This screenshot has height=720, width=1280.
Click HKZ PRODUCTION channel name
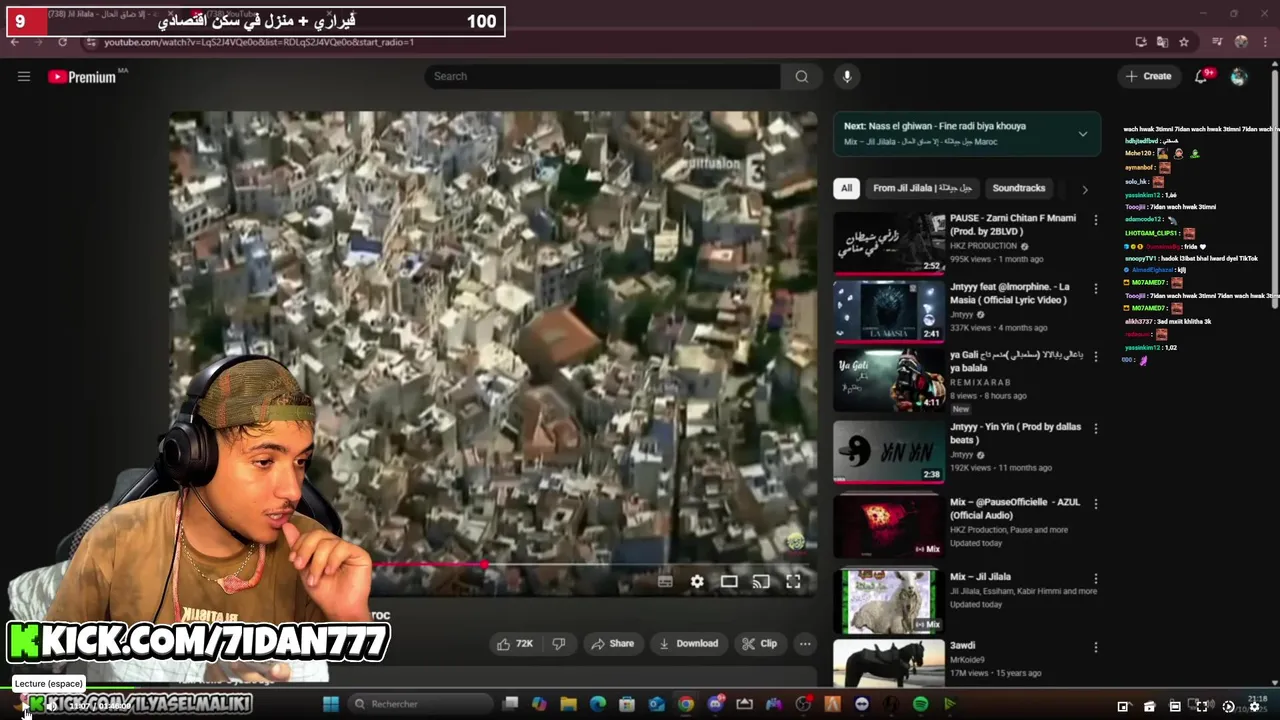[x=983, y=246]
